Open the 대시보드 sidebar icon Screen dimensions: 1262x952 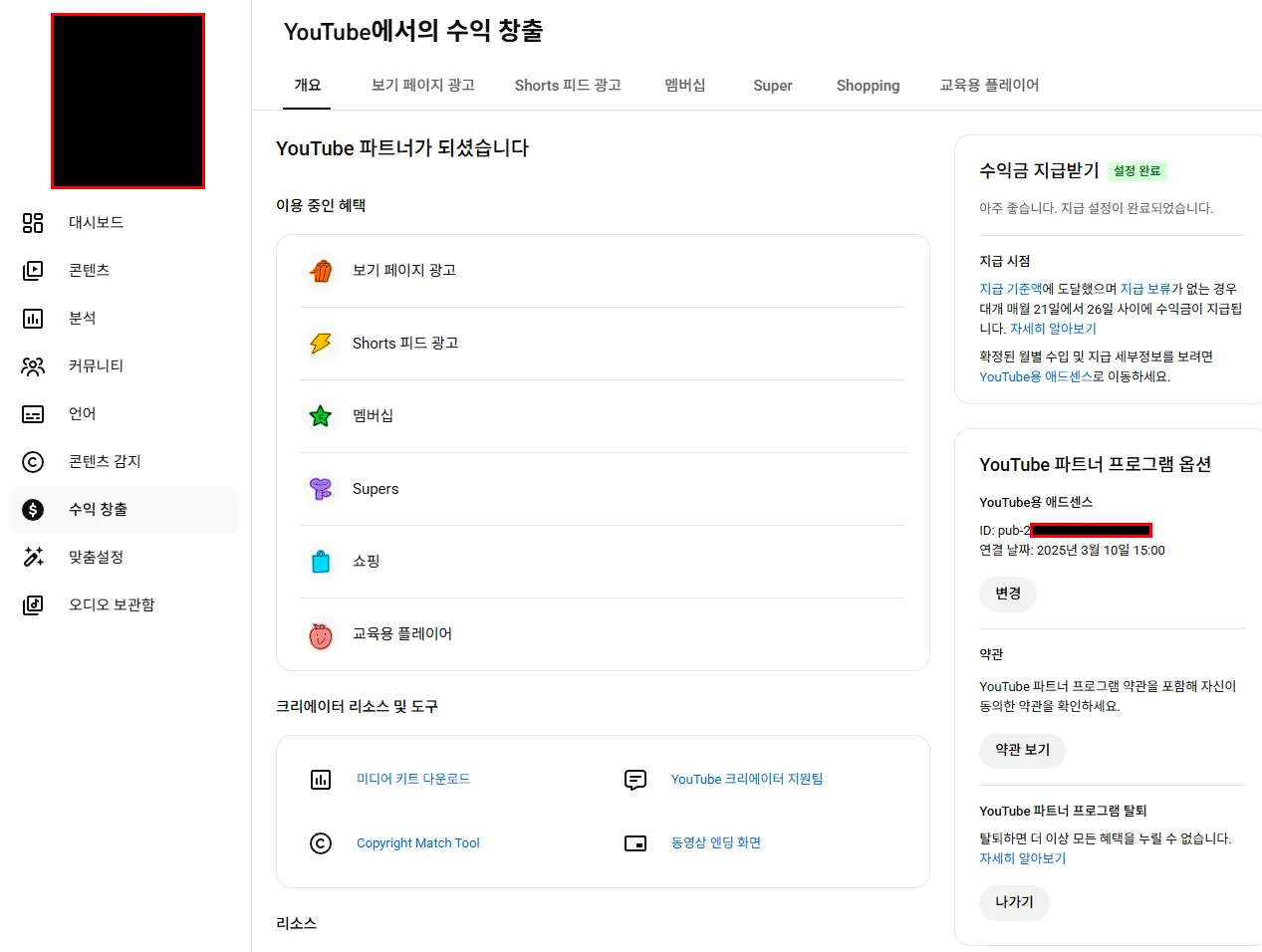click(33, 222)
